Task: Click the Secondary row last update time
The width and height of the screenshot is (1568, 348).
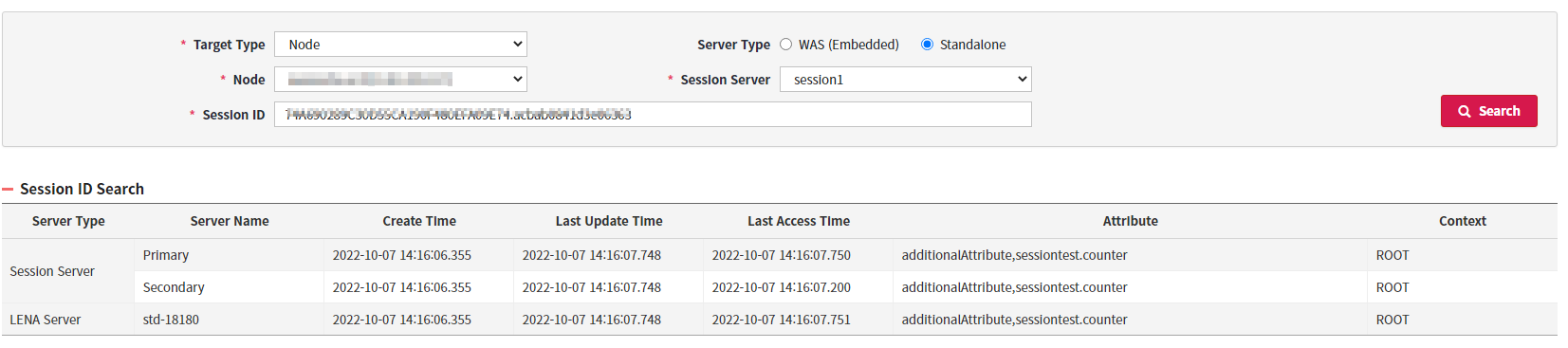Action: click(592, 287)
